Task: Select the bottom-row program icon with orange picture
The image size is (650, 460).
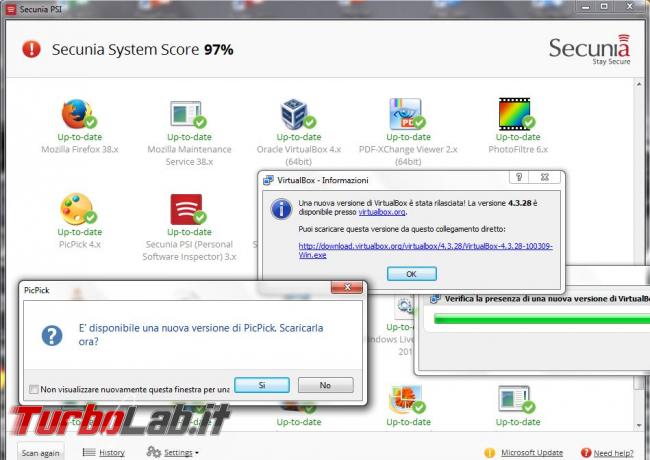Action: click(407, 399)
